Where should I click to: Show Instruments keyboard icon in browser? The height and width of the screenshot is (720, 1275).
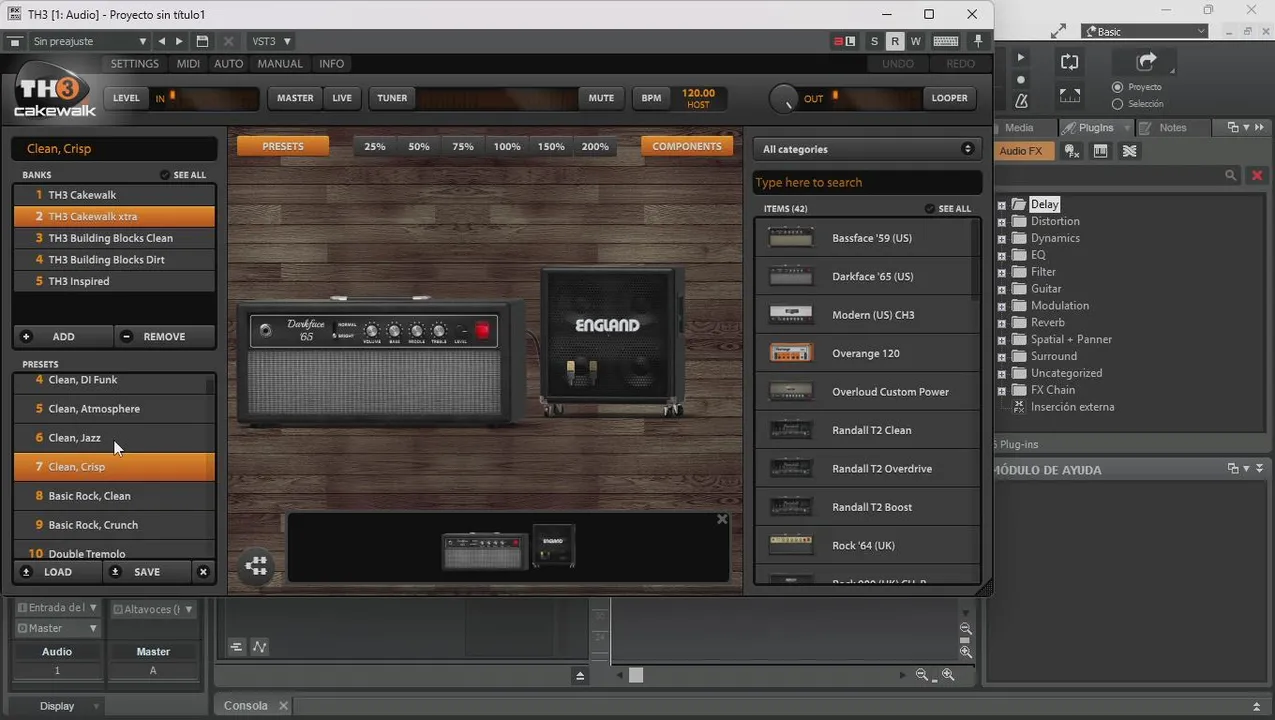point(1100,151)
